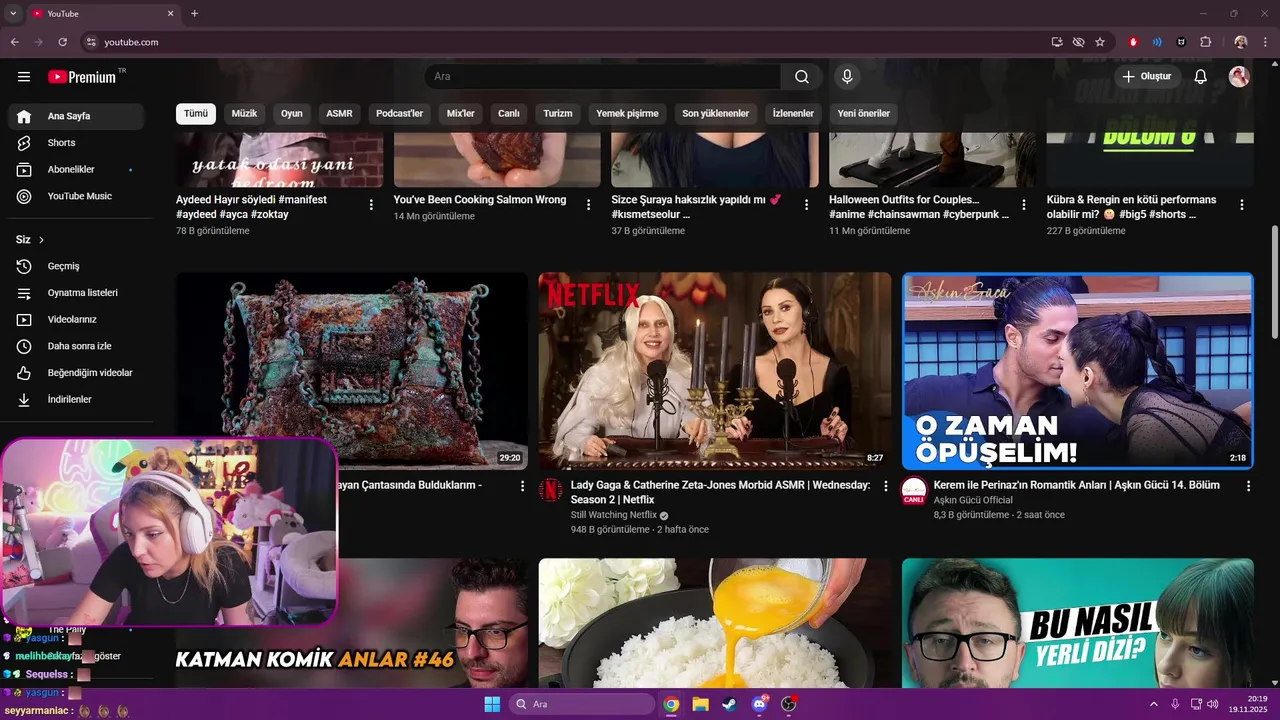1280x720 pixels.
Task: Click the page vertical scrollbar thumb
Action: pyautogui.click(x=1274, y=282)
